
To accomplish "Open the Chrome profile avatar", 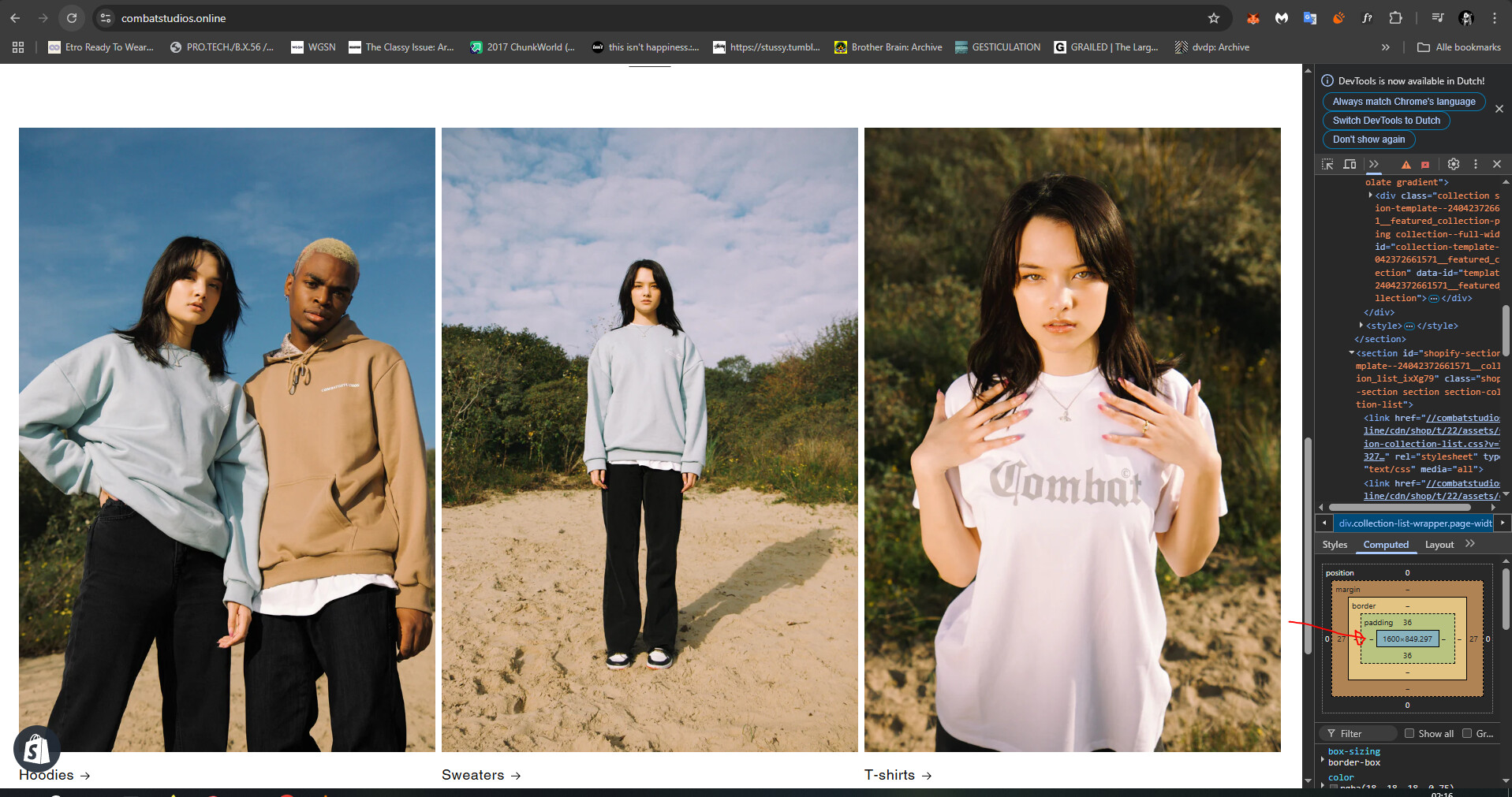I will point(1466,18).
